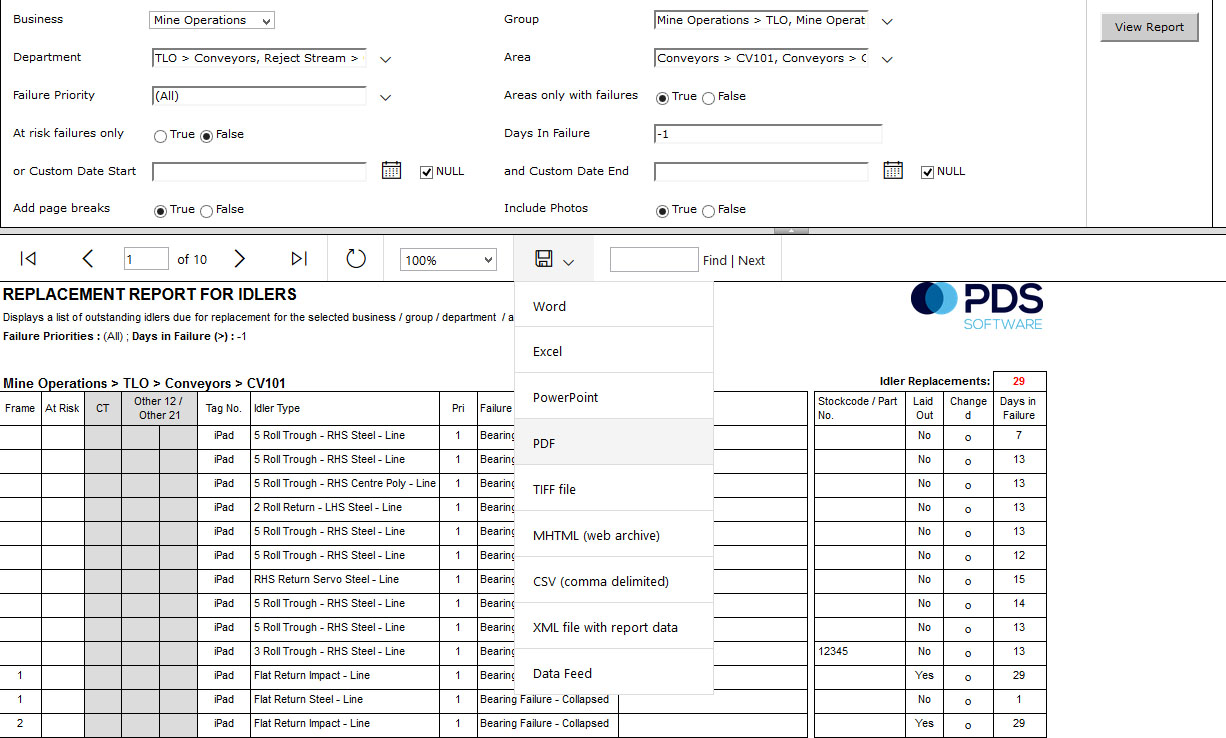Click the Failure Priority value field

click(259, 96)
